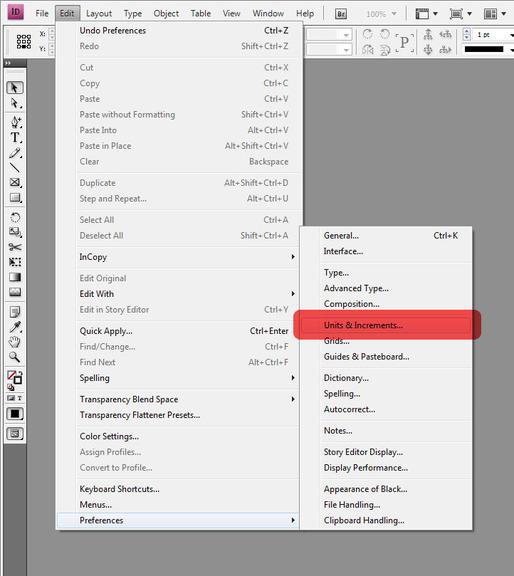Click the fill and stroke swatch
Image resolution: width=514 pixels, height=576 pixels.
pyautogui.click(x=15, y=377)
